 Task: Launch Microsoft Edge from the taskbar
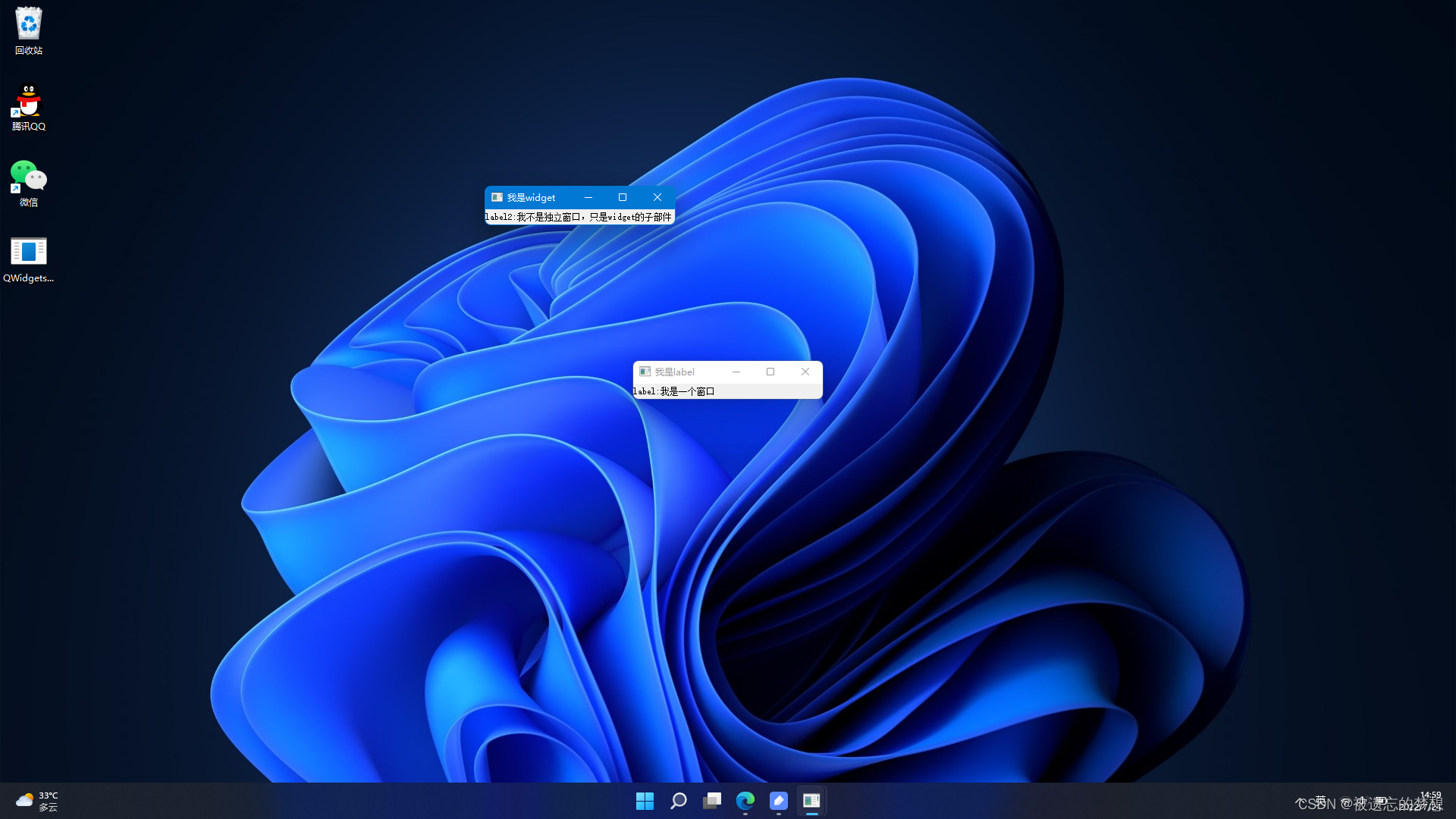745,801
